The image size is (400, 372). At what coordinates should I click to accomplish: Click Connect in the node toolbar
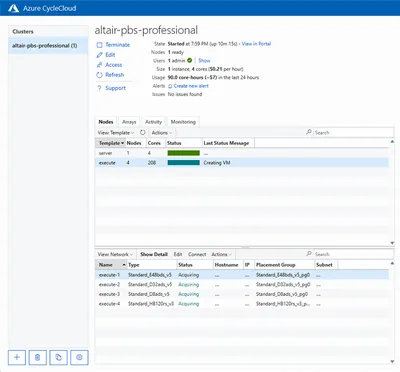tap(197, 254)
